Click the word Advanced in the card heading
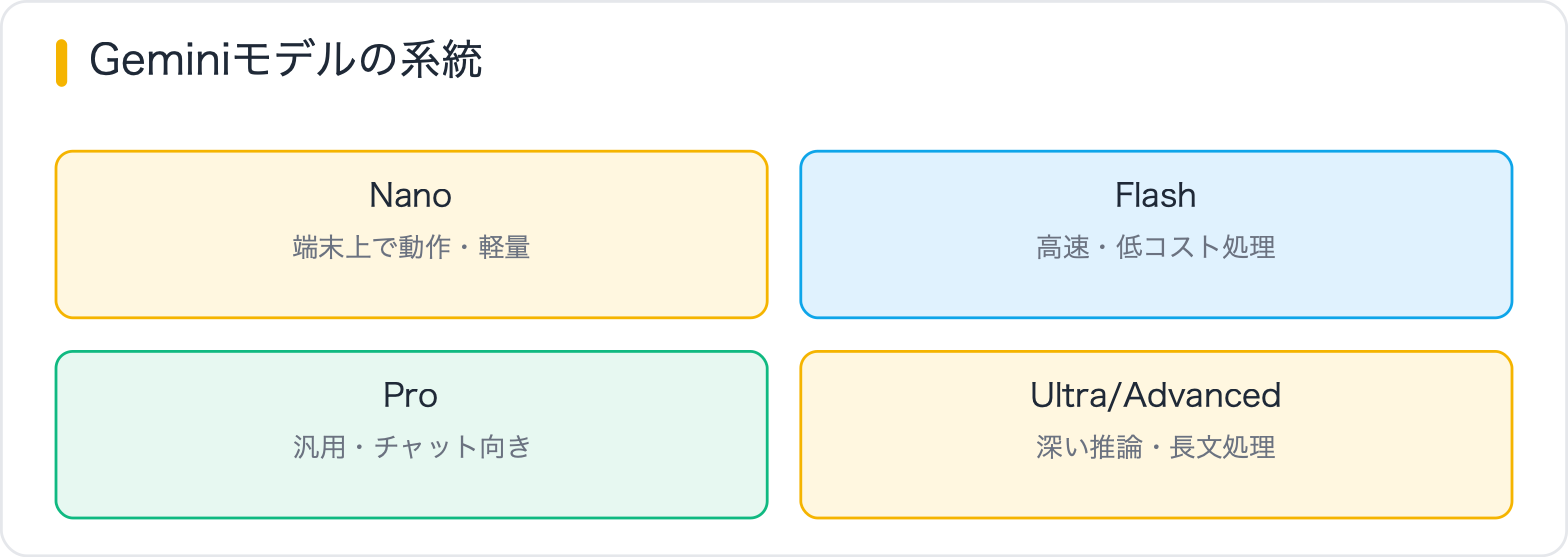The image size is (1568, 557). click(x=1203, y=395)
